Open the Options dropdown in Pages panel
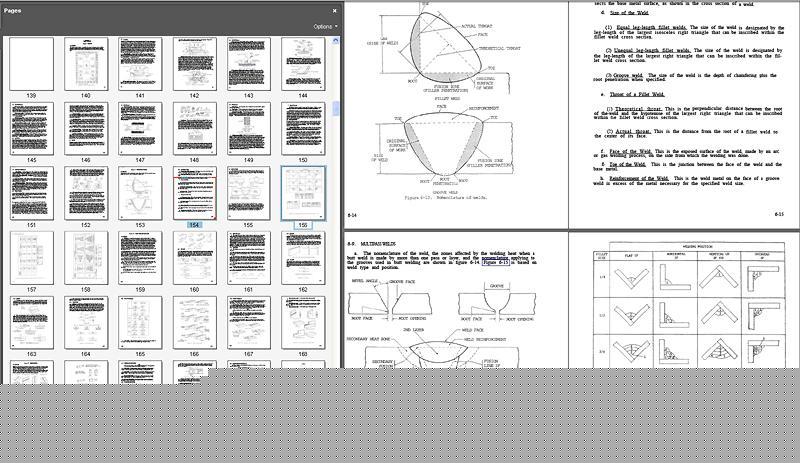Viewport: 800px width, 463px height. [x=325, y=26]
